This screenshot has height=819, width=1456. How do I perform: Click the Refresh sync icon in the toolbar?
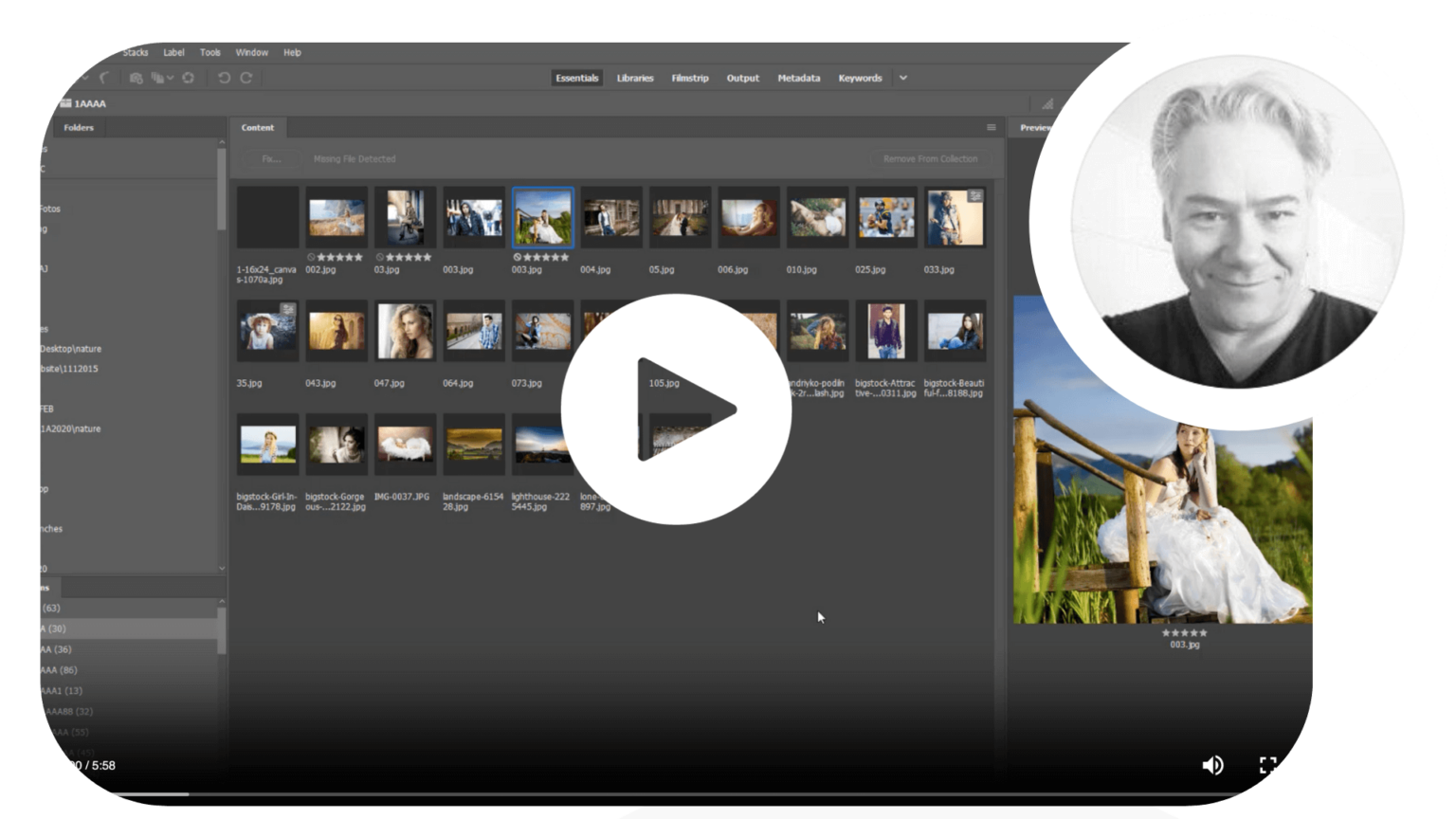(189, 78)
